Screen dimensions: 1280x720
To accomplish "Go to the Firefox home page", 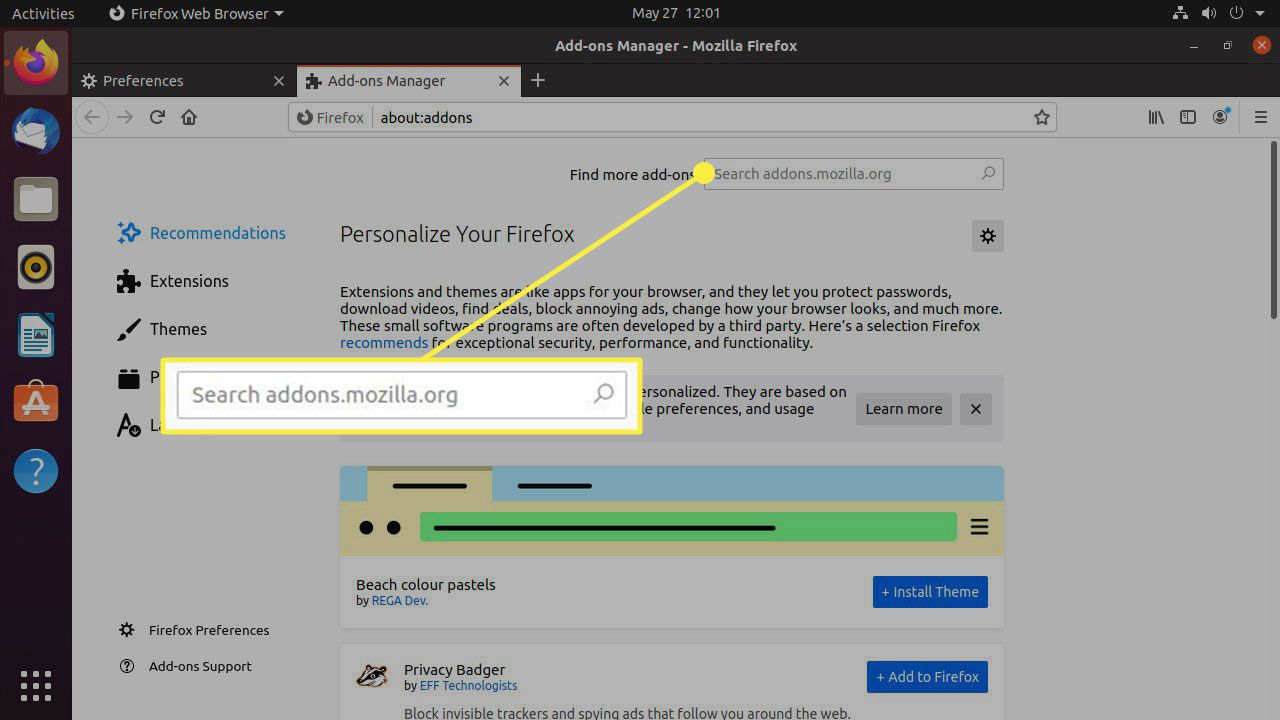I will pos(189,117).
